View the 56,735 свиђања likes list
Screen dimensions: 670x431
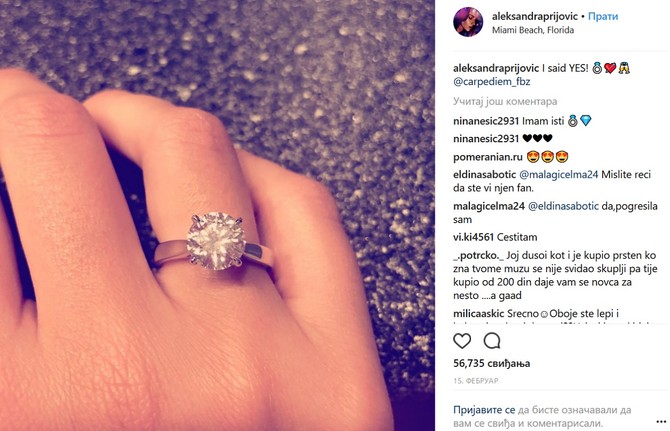tap(491, 364)
